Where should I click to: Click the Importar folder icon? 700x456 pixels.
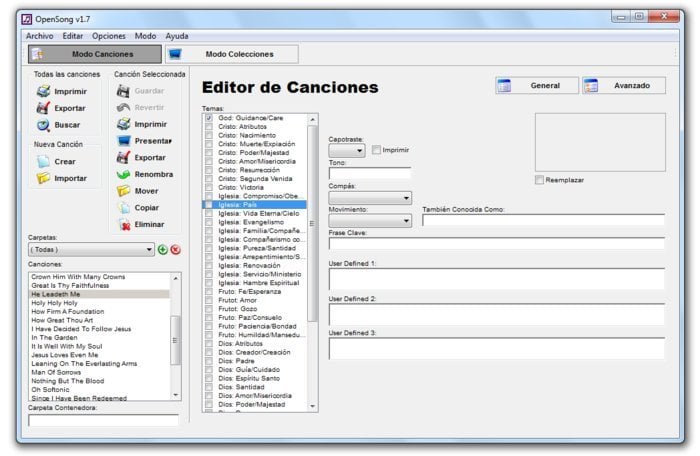(43, 178)
